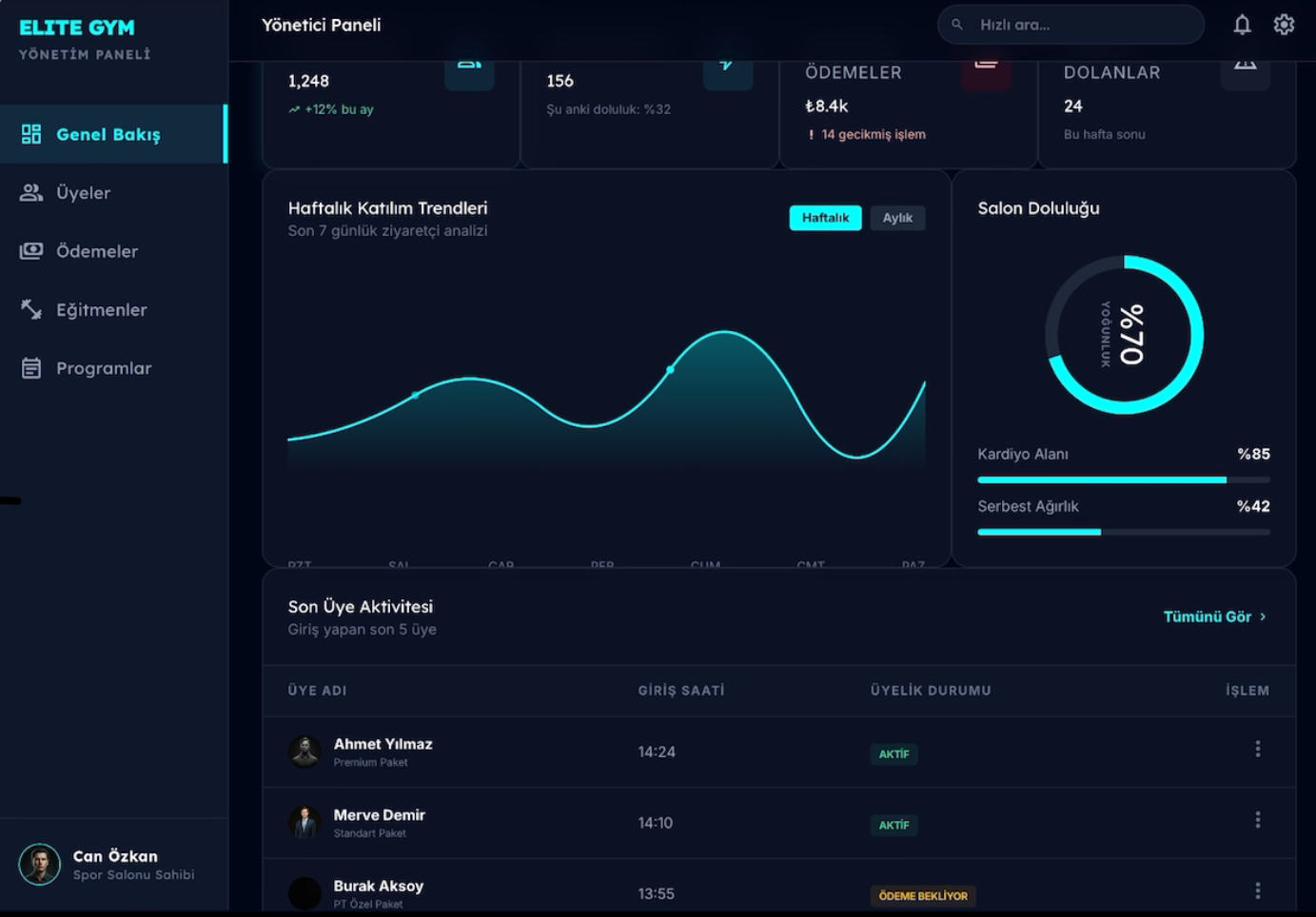Image resolution: width=1316 pixels, height=917 pixels.
Task: Open action menu for Burak Aksoy
Action: pos(1257,891)
